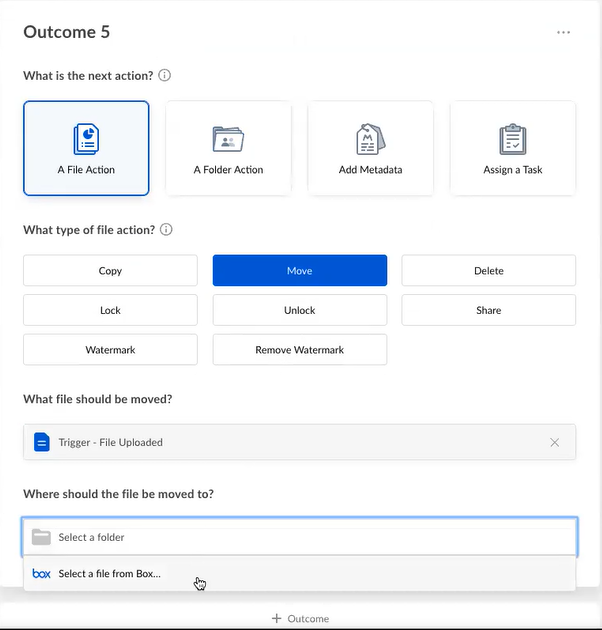Select the A File Action card
602x630 pixels.
coord(86,148)
